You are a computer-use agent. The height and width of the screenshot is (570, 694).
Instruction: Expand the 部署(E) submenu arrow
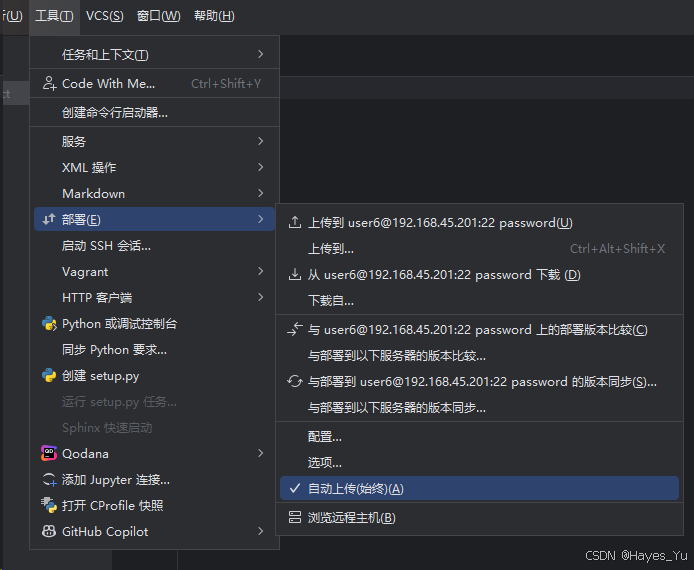pyautogui.click(x=261, y=219)
